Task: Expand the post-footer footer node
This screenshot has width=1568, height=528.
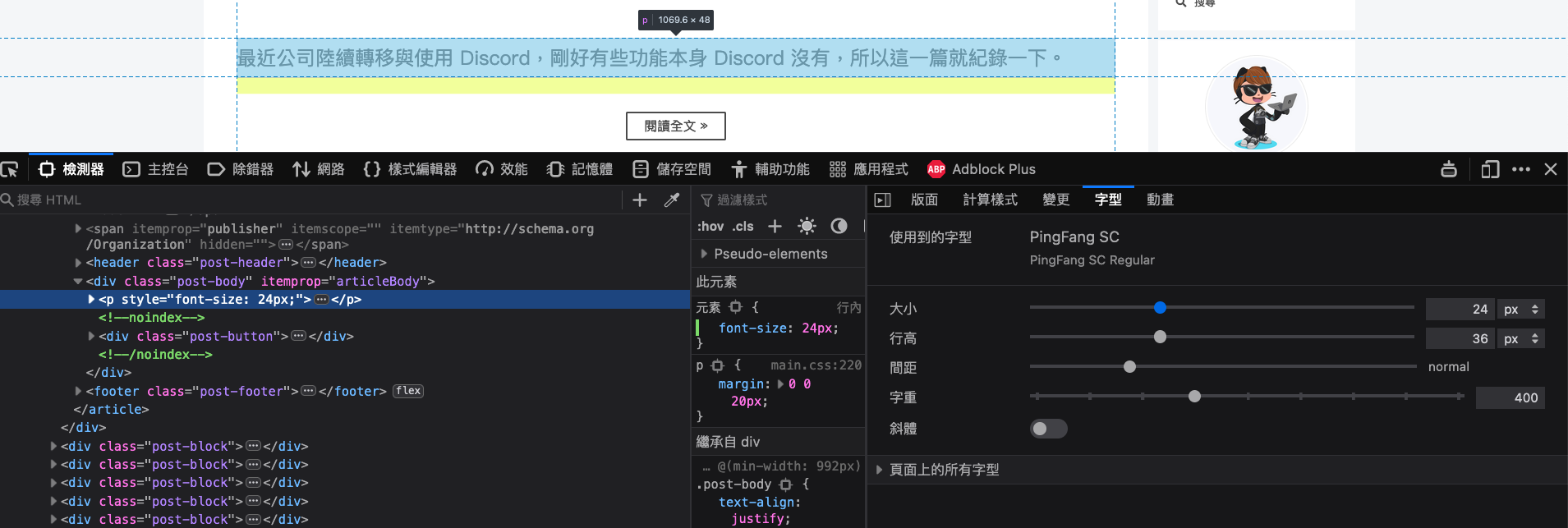Action: pos(79,391)
